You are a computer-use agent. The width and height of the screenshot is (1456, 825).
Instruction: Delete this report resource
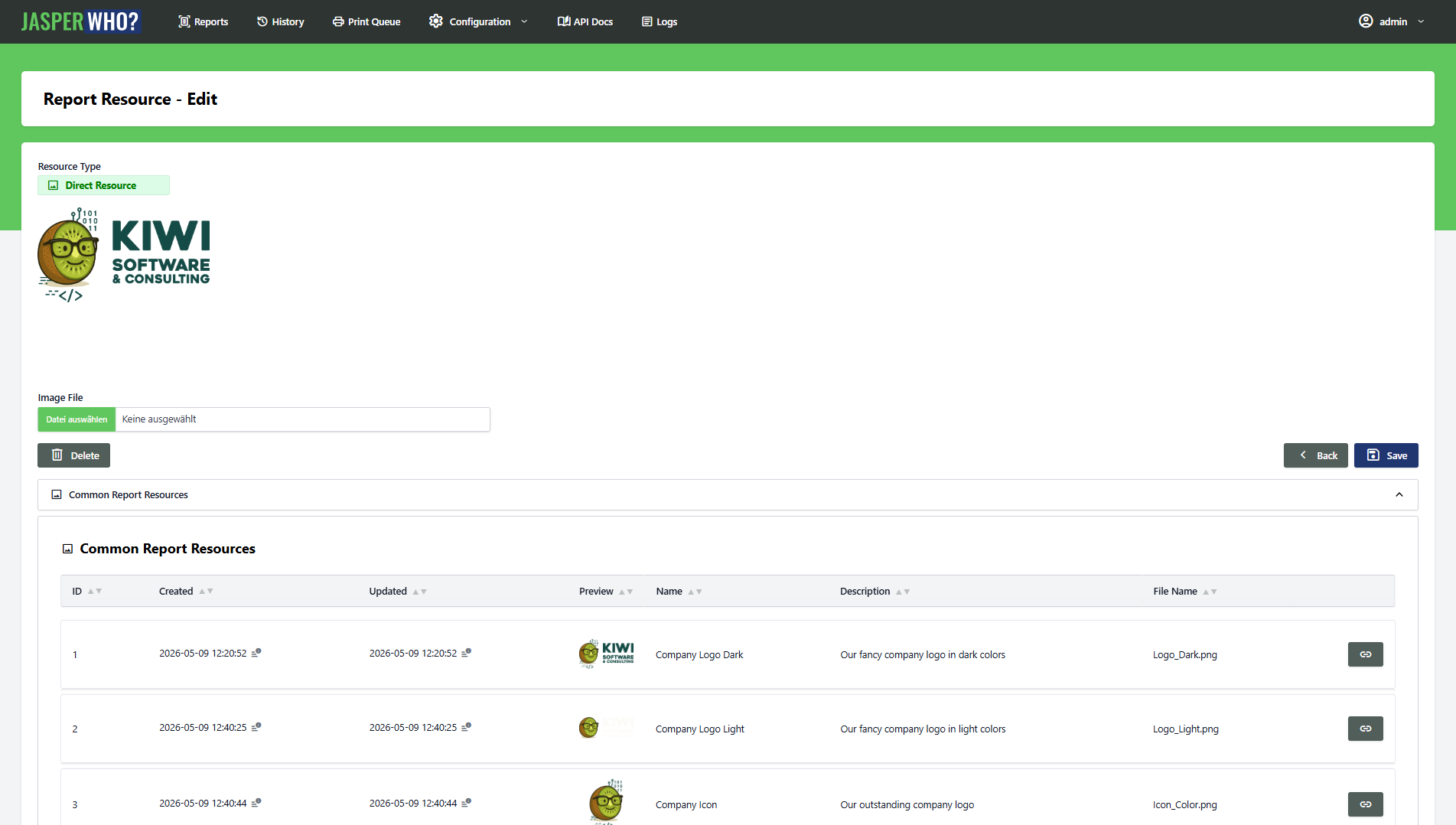[73, 455]
